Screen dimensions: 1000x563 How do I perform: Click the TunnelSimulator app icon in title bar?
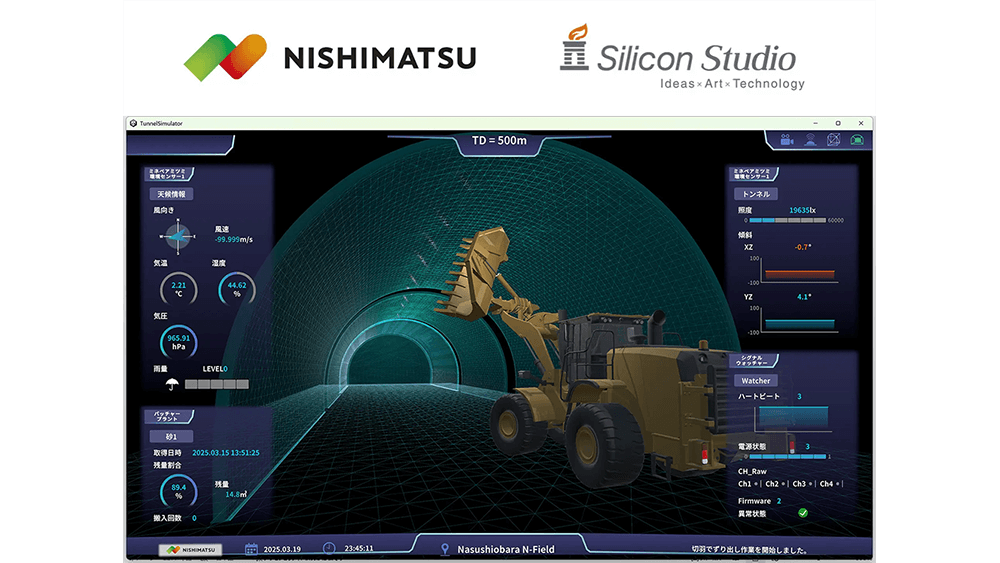coord(133,123)
